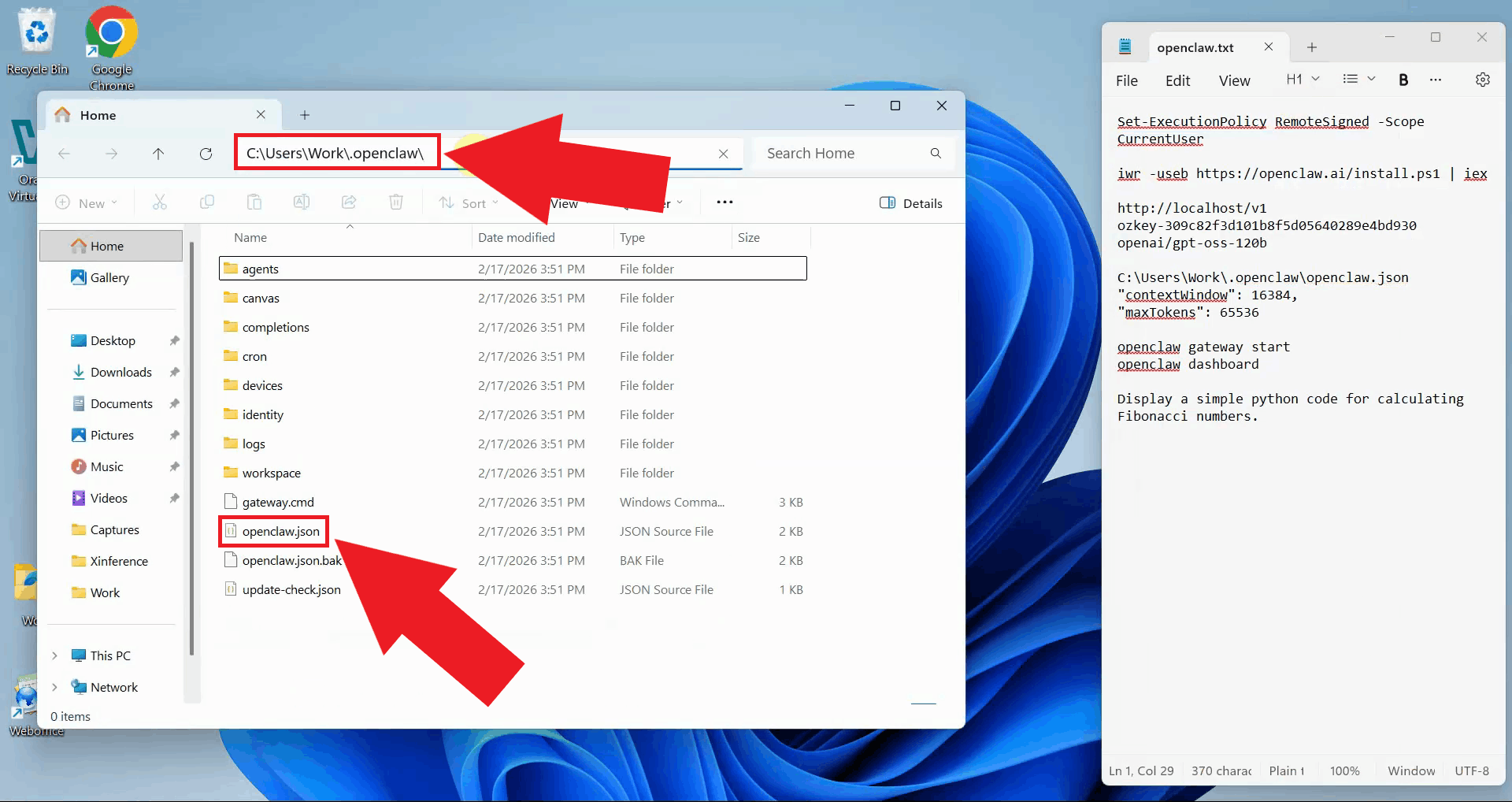Select the openclaw.json file
Screen dimensions: 1512x802
[x=280, y=532]
